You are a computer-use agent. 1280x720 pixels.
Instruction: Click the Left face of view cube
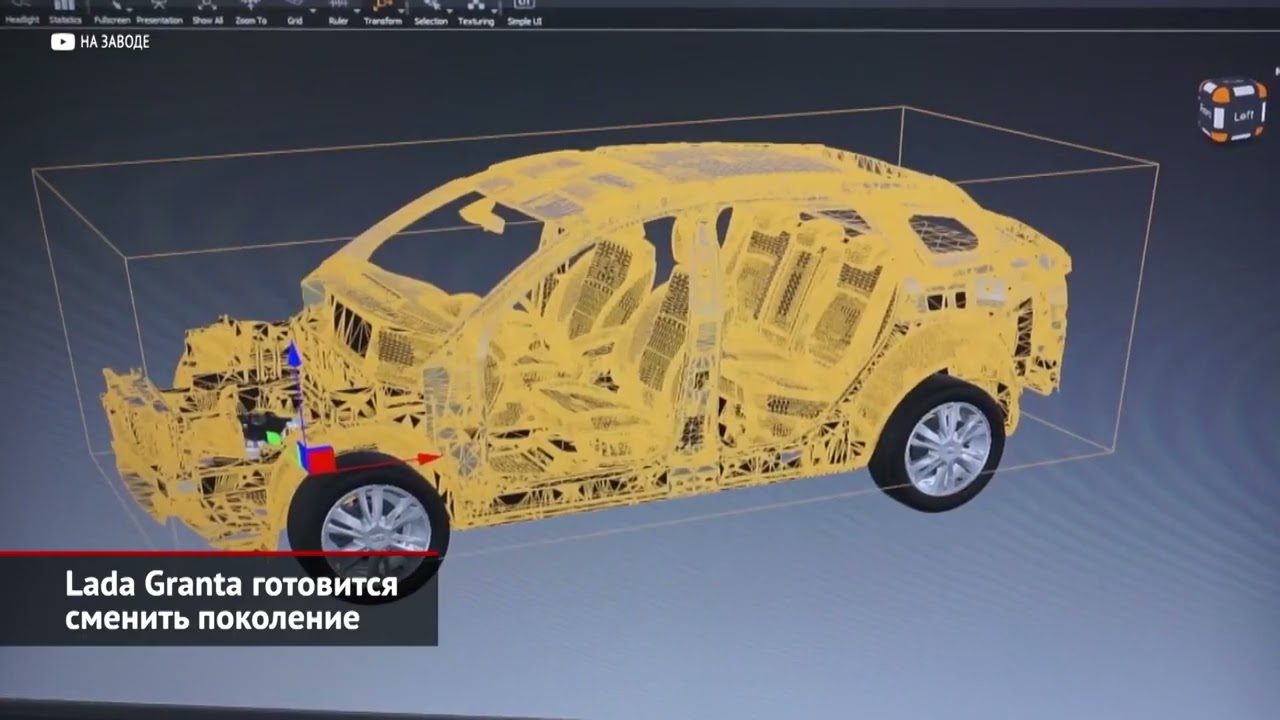point(1243,115)
